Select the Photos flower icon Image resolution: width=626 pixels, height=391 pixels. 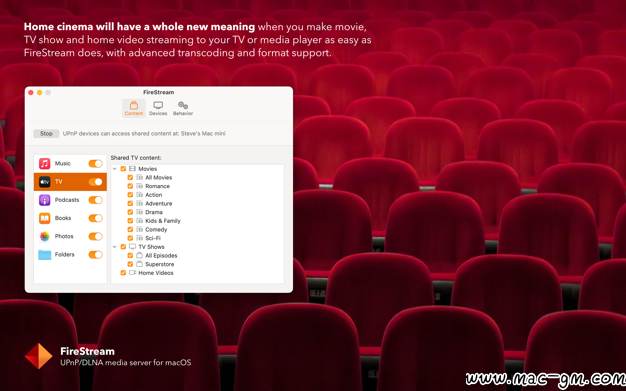[44, 236]
